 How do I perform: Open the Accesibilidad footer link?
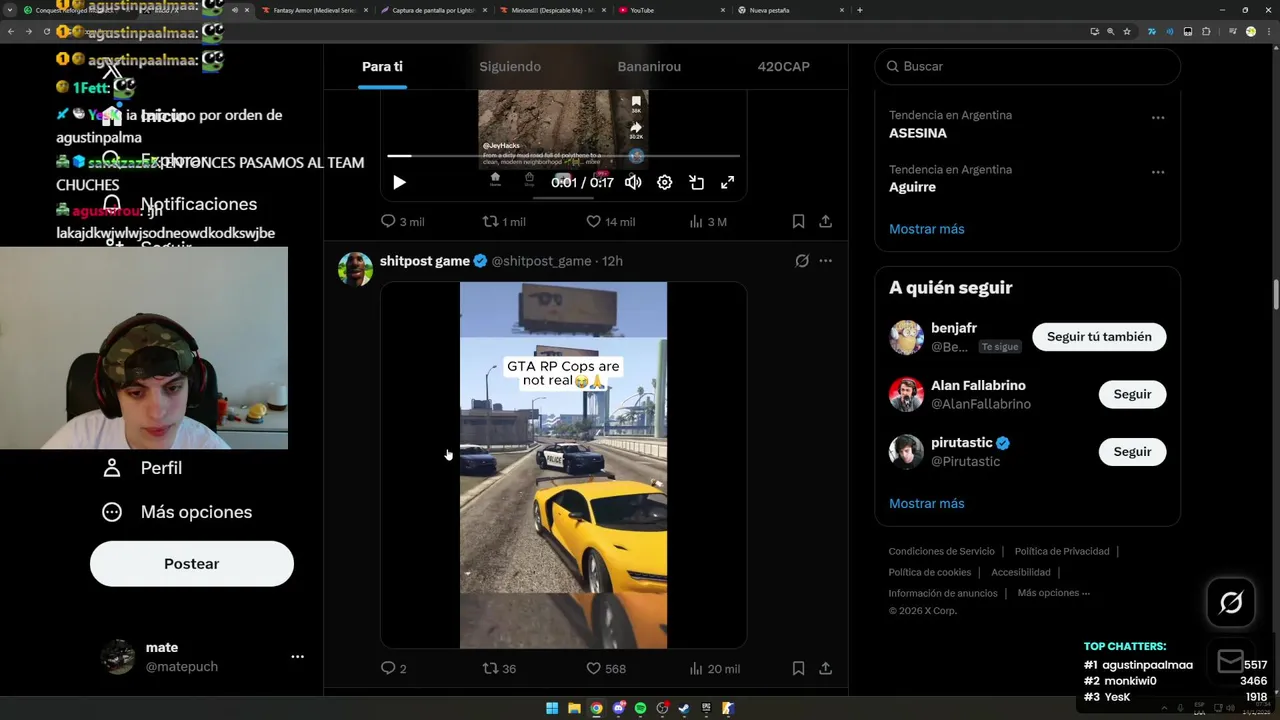click(1021, 572)
